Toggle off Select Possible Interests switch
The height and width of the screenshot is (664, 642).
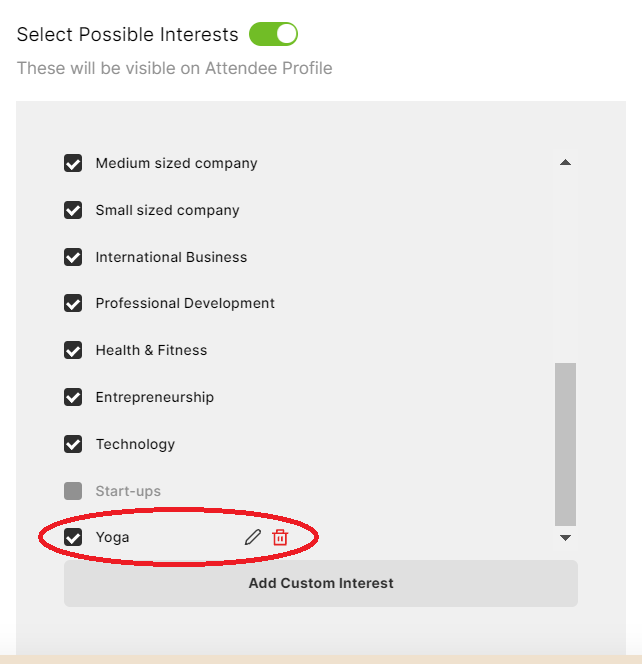coord(273,34)
